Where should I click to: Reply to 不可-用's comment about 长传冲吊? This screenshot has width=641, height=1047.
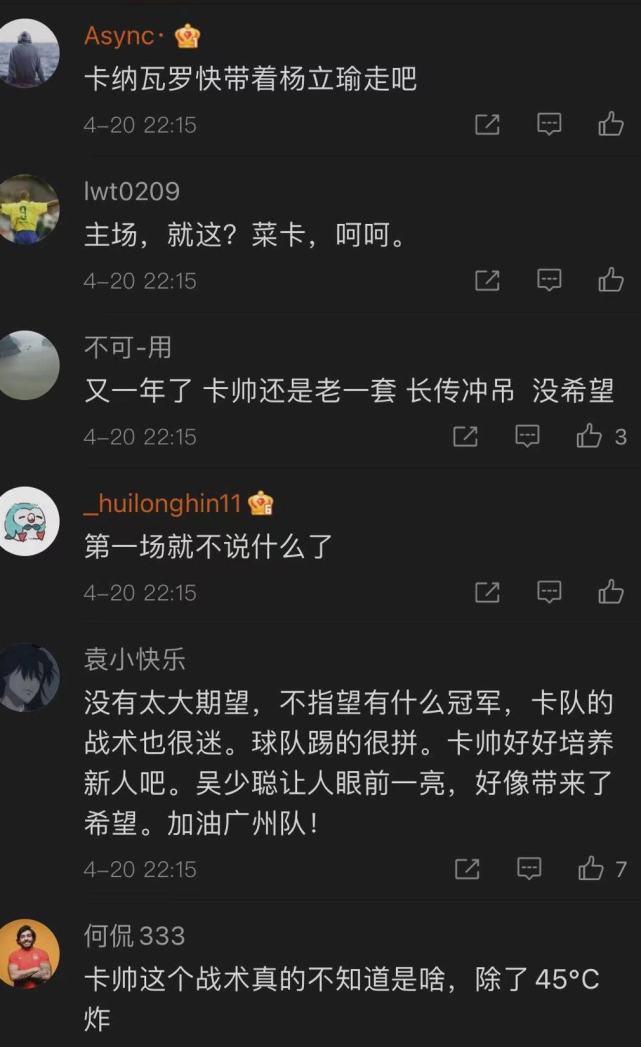[x=527, y=436]
